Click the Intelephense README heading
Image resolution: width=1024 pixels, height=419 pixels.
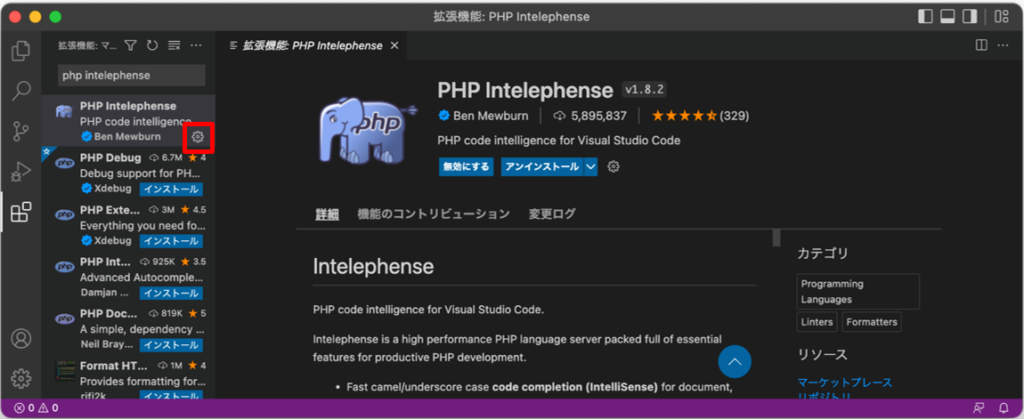373,266
